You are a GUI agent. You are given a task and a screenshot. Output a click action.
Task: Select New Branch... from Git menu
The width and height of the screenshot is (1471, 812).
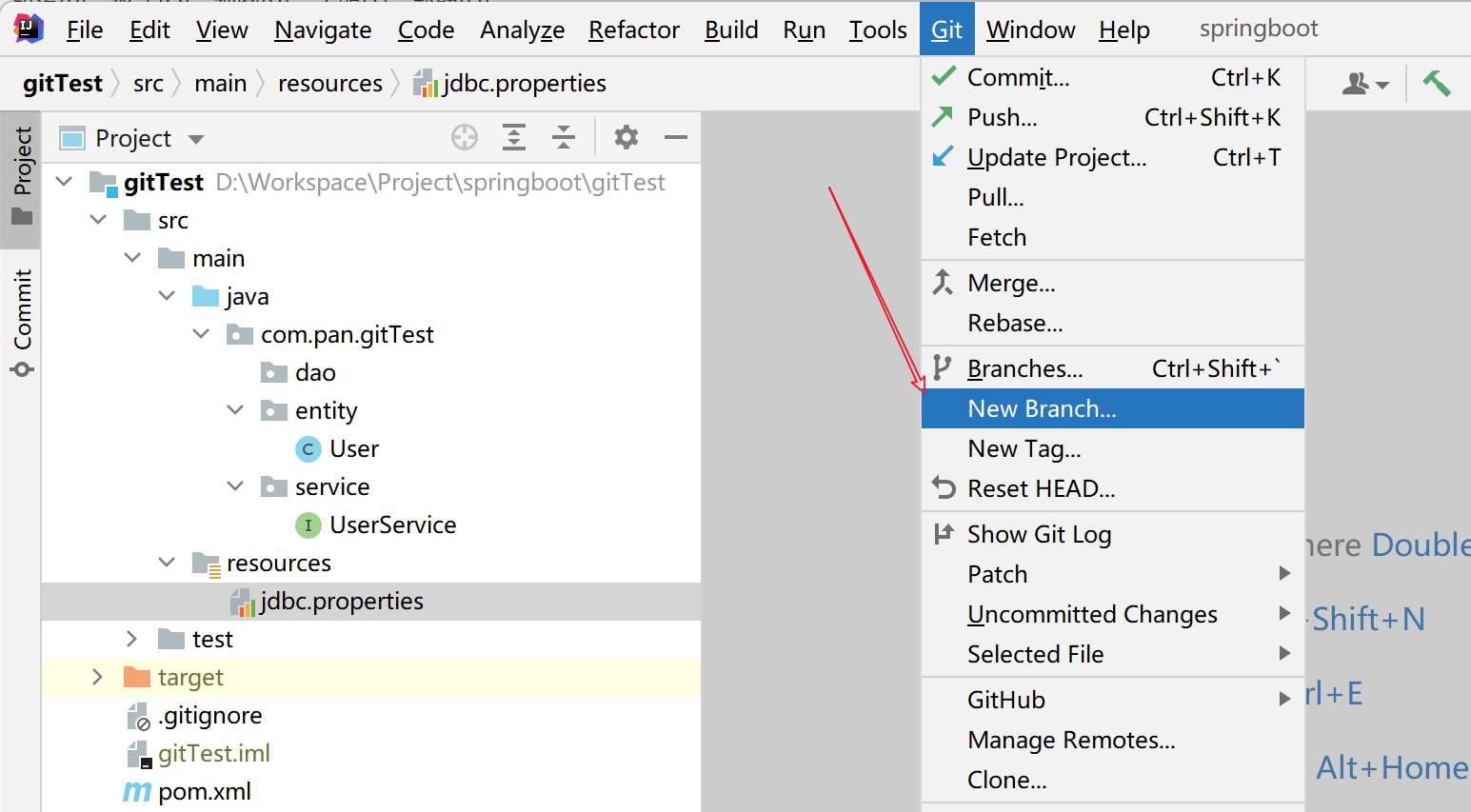[1042, 408]
